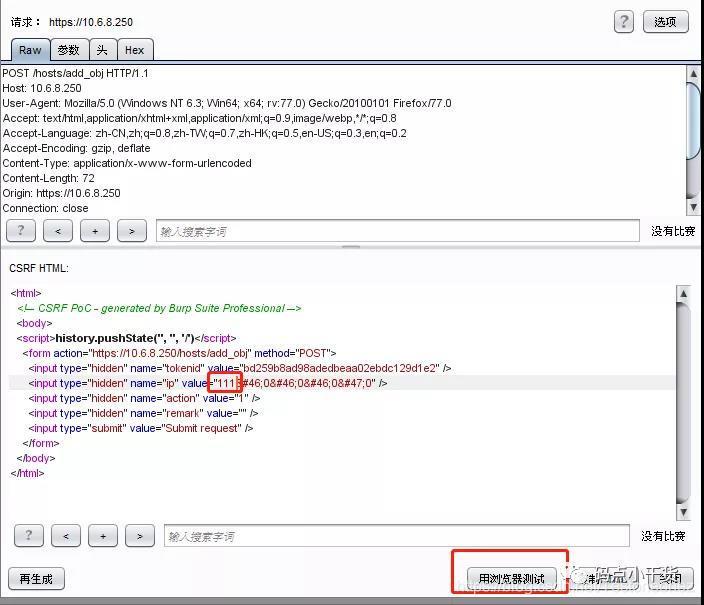Click the 'POST /hosts/add_obj HTTP/1.1' line
The width and height of the screenshot is (704, 605).
coord(75,73)
